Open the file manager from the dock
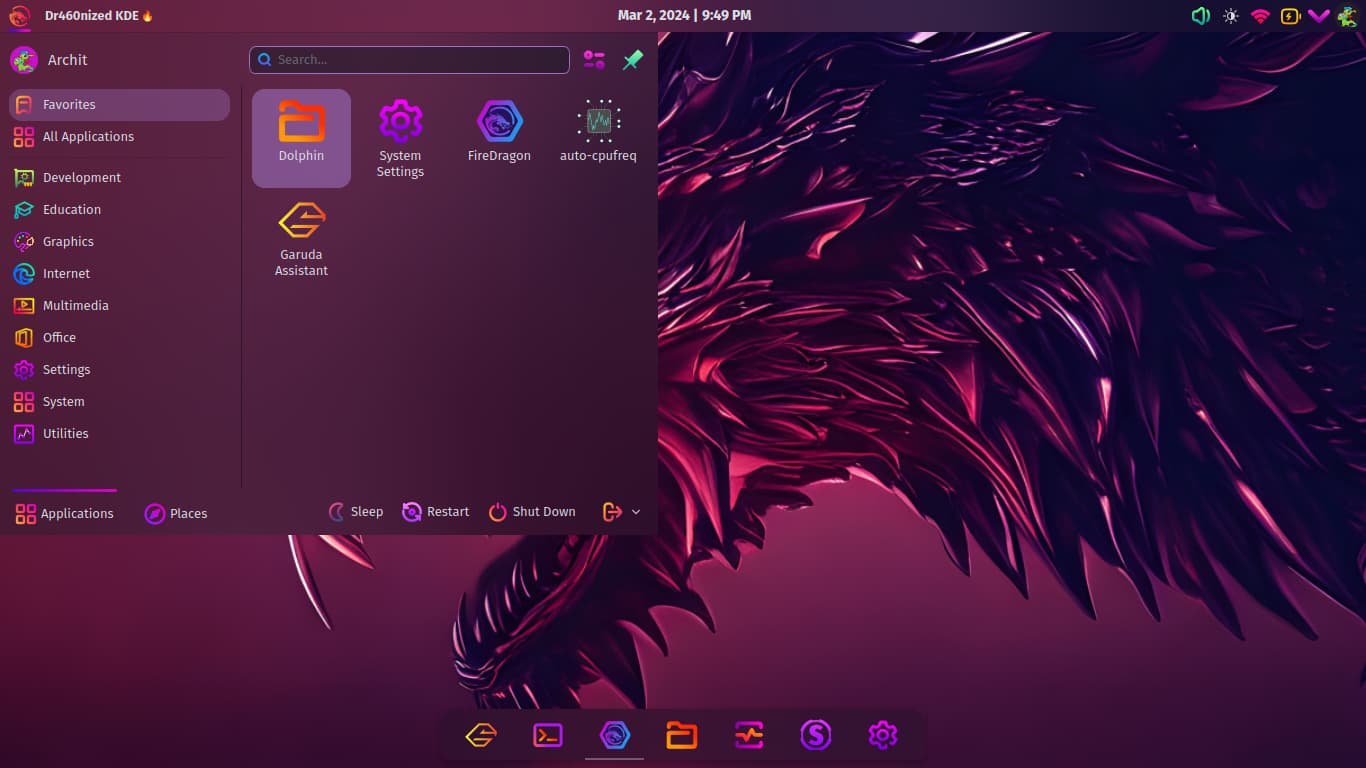This screenshot has height=768, width=1366. point(682,736)
